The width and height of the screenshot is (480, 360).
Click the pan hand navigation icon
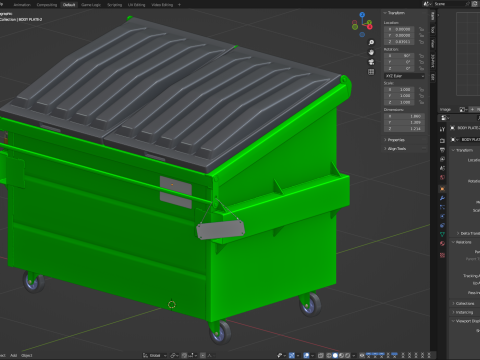[x=371, y=52]
